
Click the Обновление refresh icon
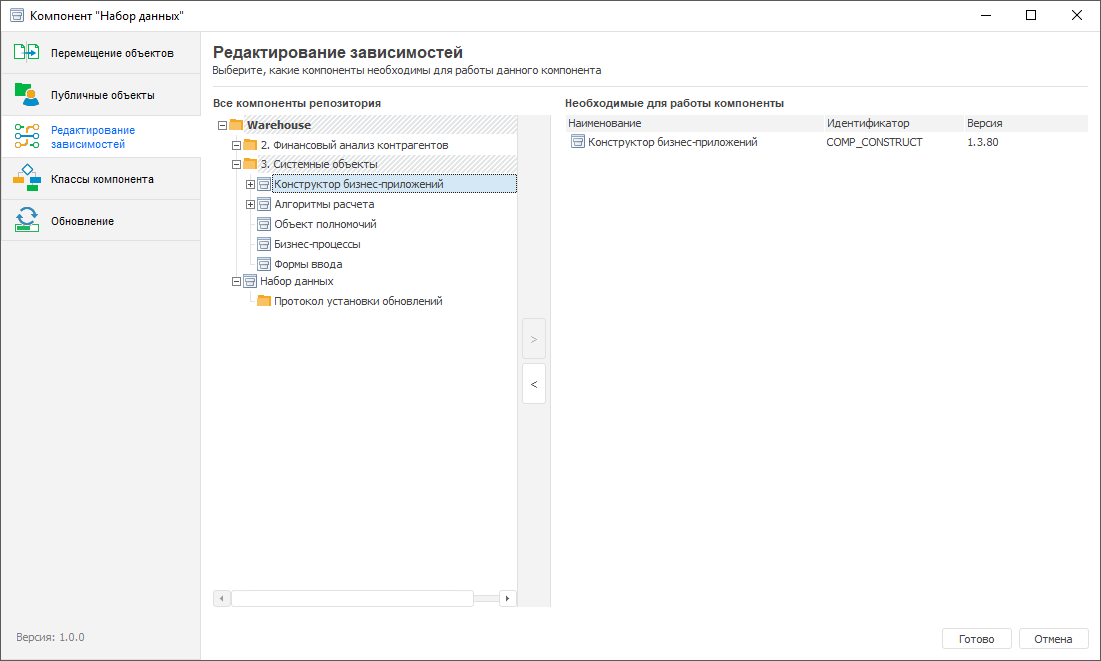[27, 221]
